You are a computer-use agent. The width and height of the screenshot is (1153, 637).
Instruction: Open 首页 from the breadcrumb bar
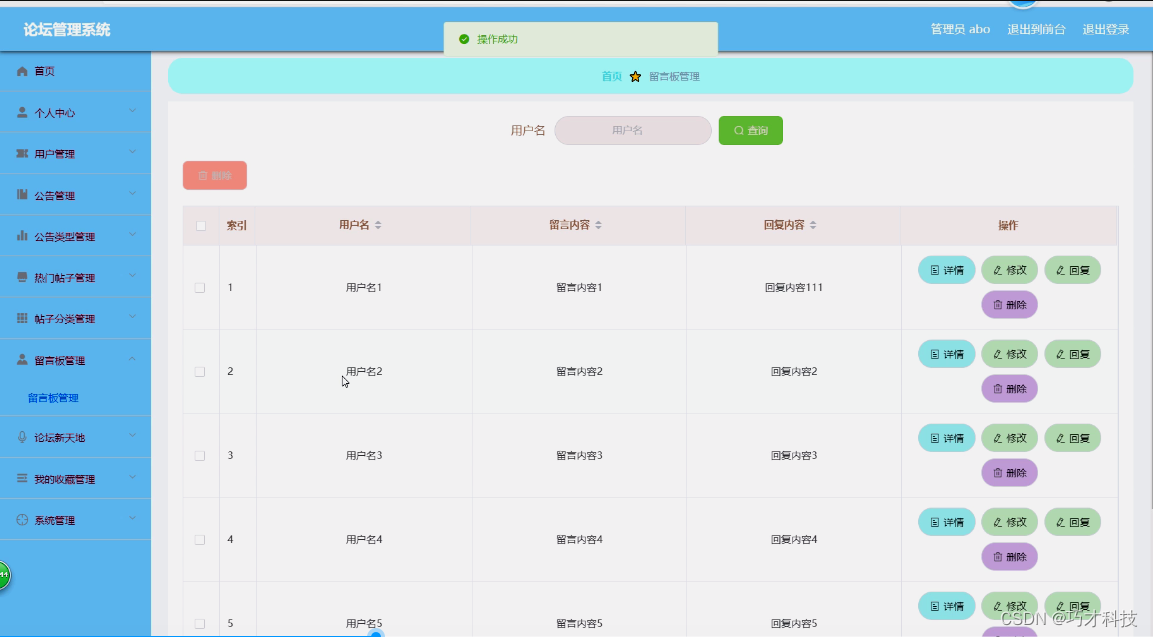610,76
